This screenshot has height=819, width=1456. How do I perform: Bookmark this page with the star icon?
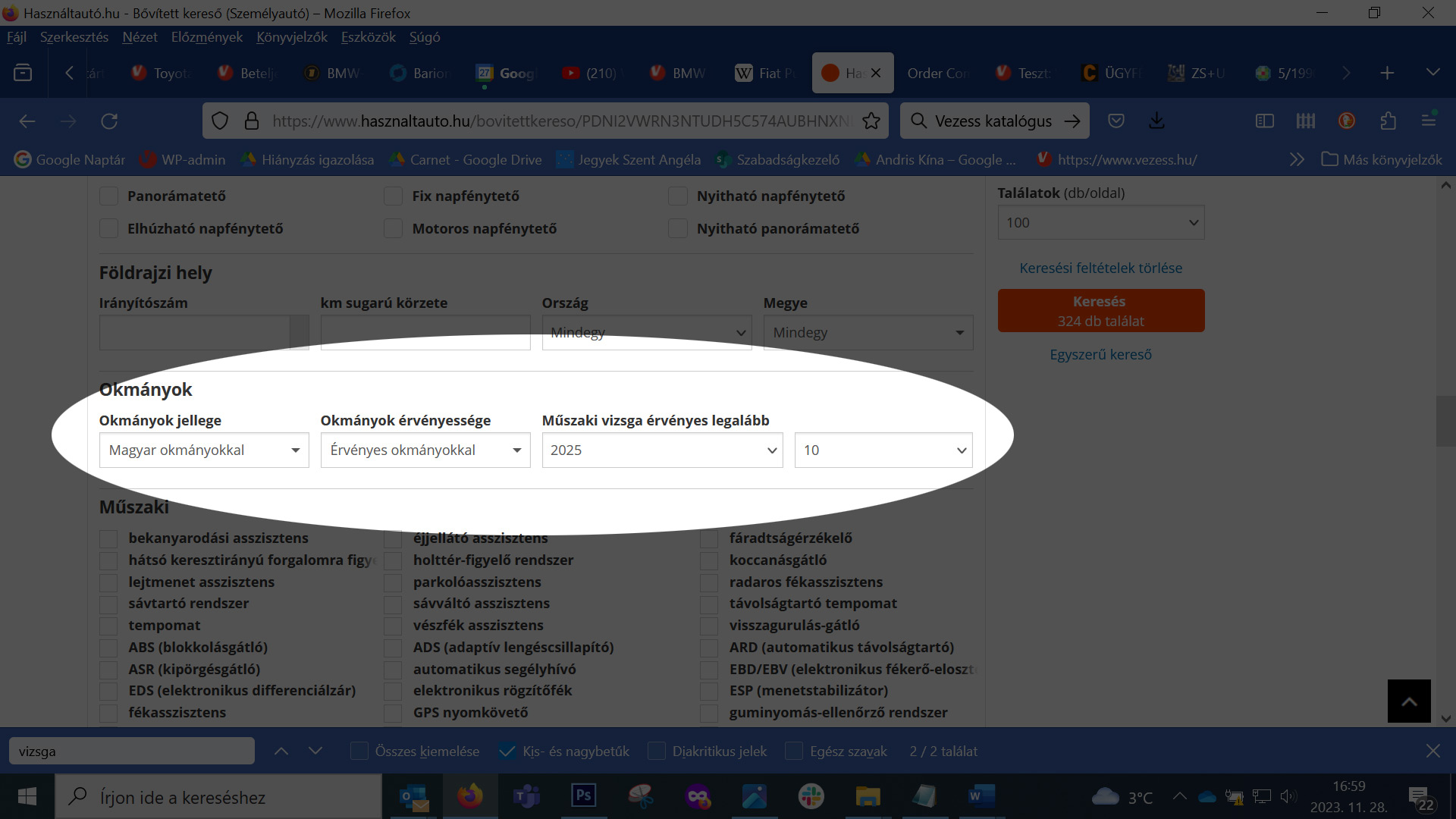(x=871, y=121)
